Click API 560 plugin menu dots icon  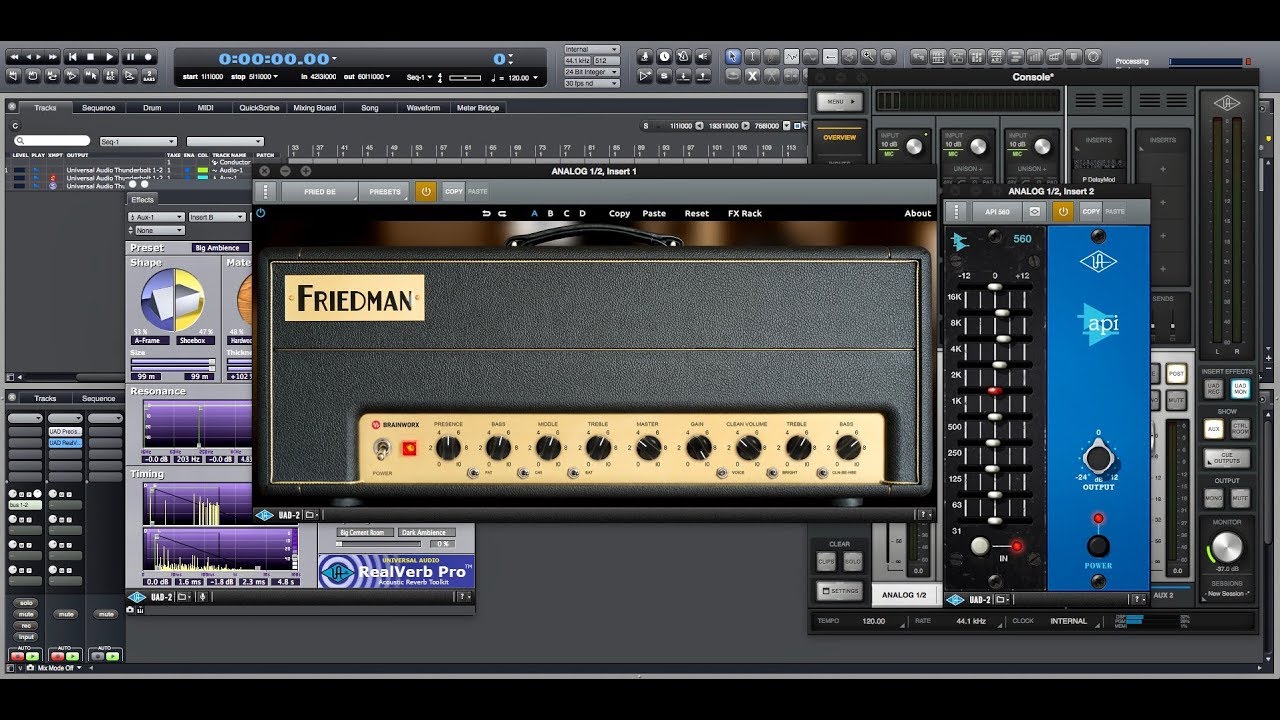(x=957, y=211)
